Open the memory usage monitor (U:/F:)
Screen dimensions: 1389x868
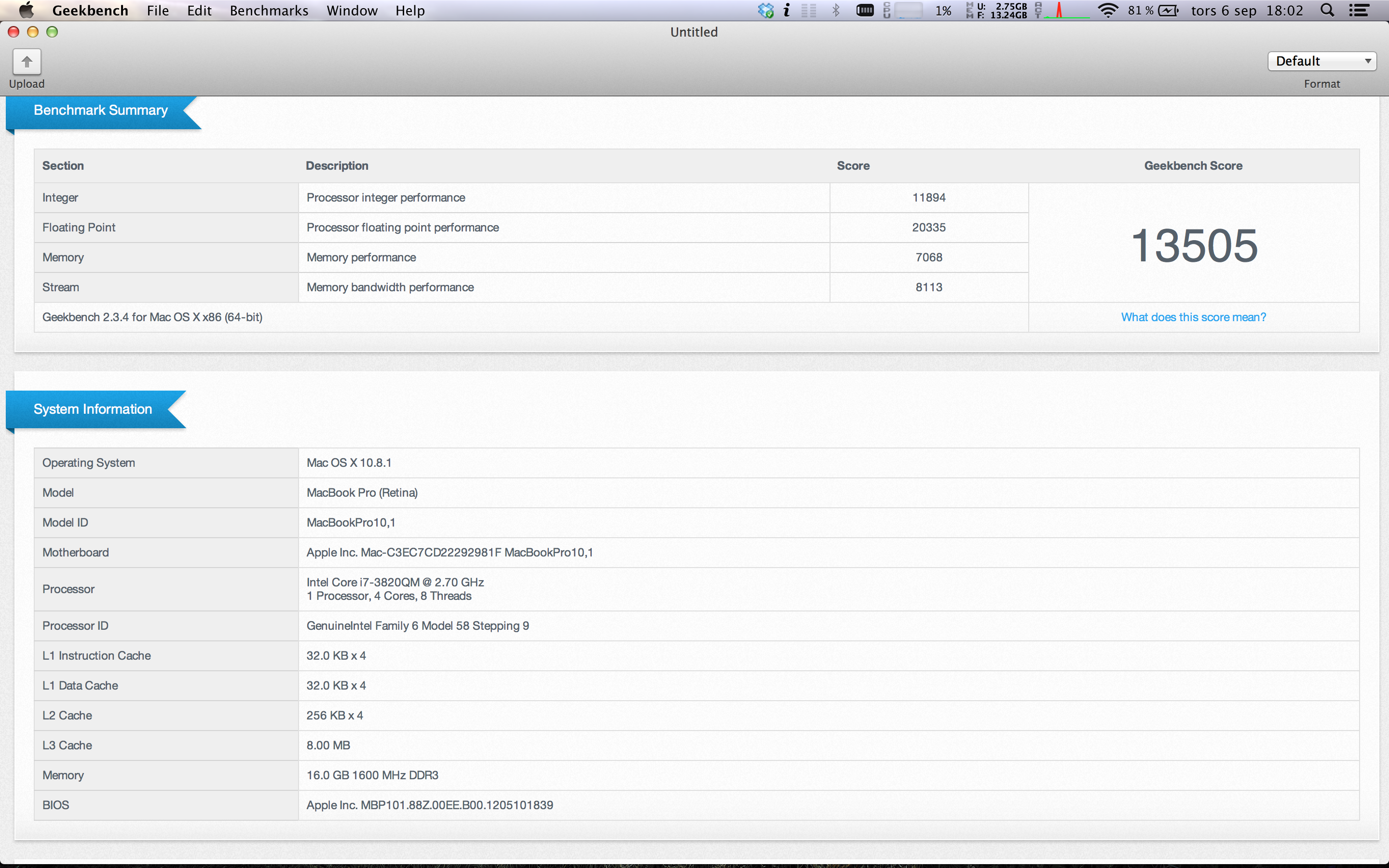click(x=997, y=10)
